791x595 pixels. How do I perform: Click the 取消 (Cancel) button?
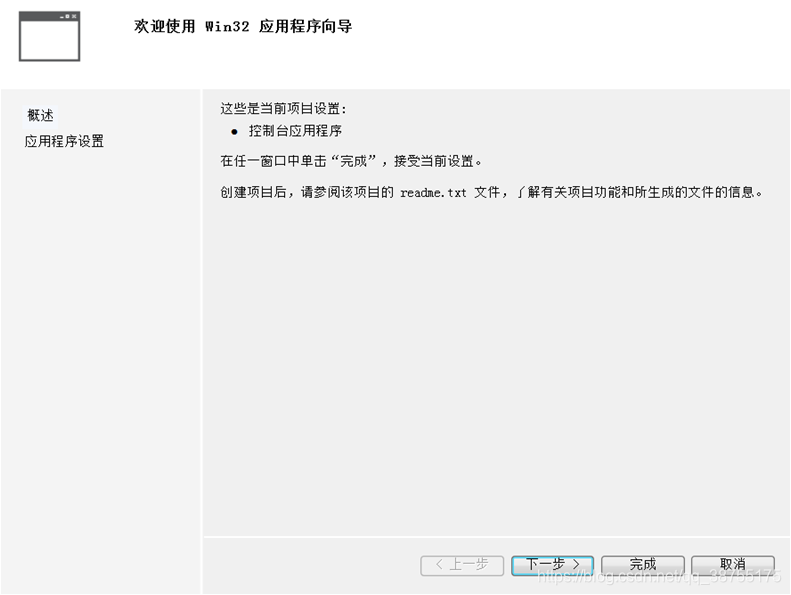coord(732,565)
